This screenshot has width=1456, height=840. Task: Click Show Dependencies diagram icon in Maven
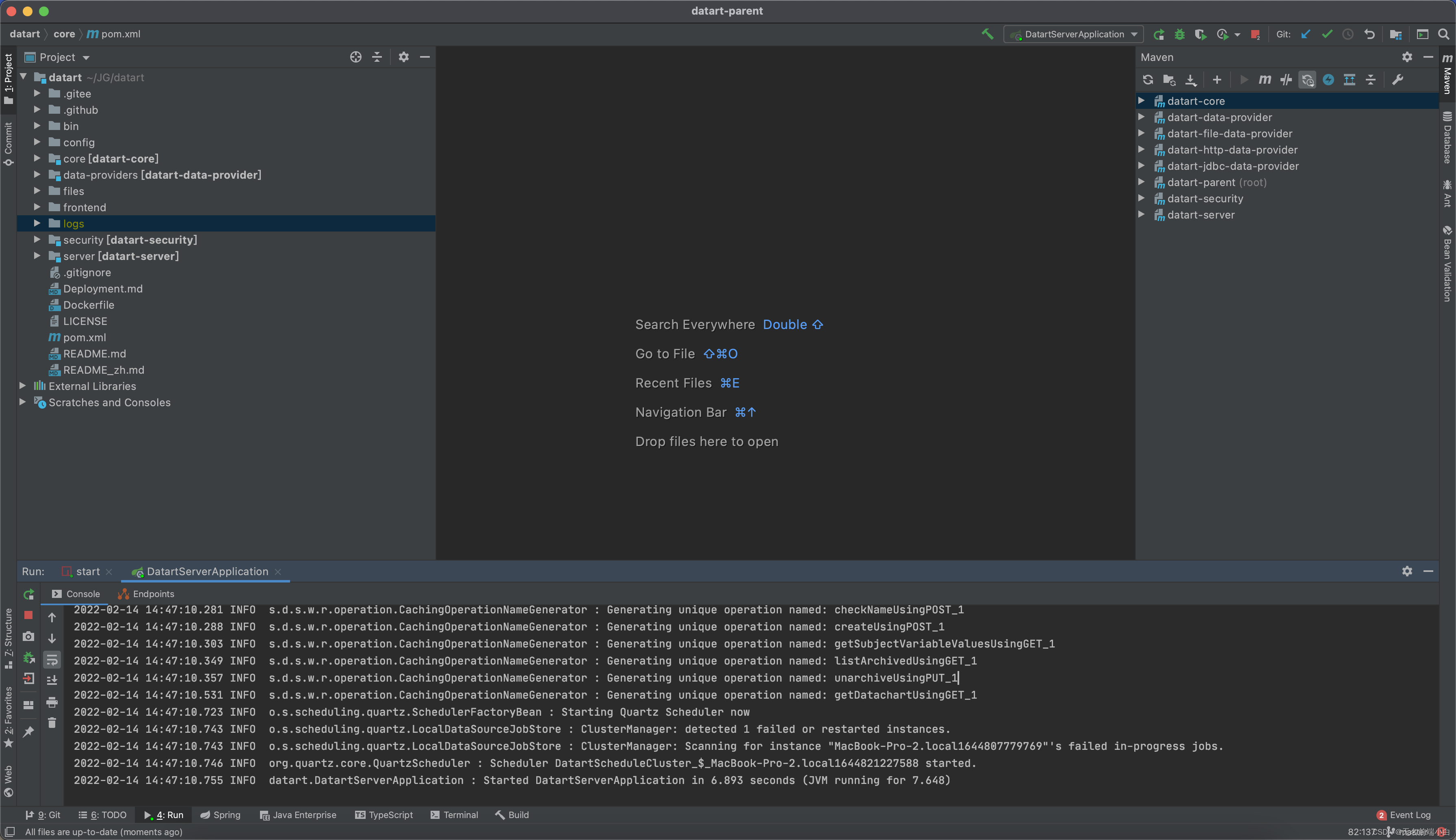[x=1349, y=80]
